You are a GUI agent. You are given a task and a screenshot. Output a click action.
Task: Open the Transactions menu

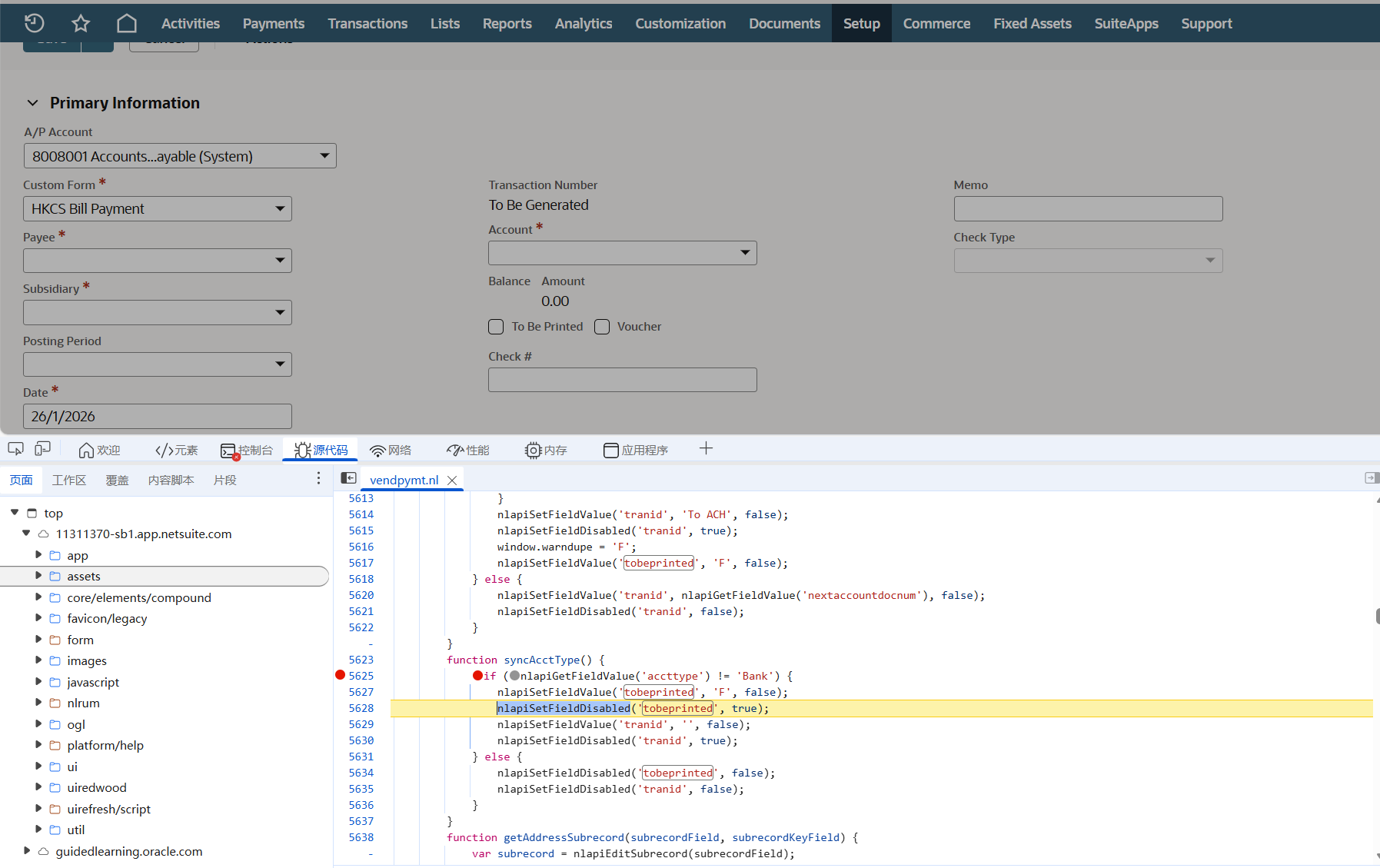point(367,23)
